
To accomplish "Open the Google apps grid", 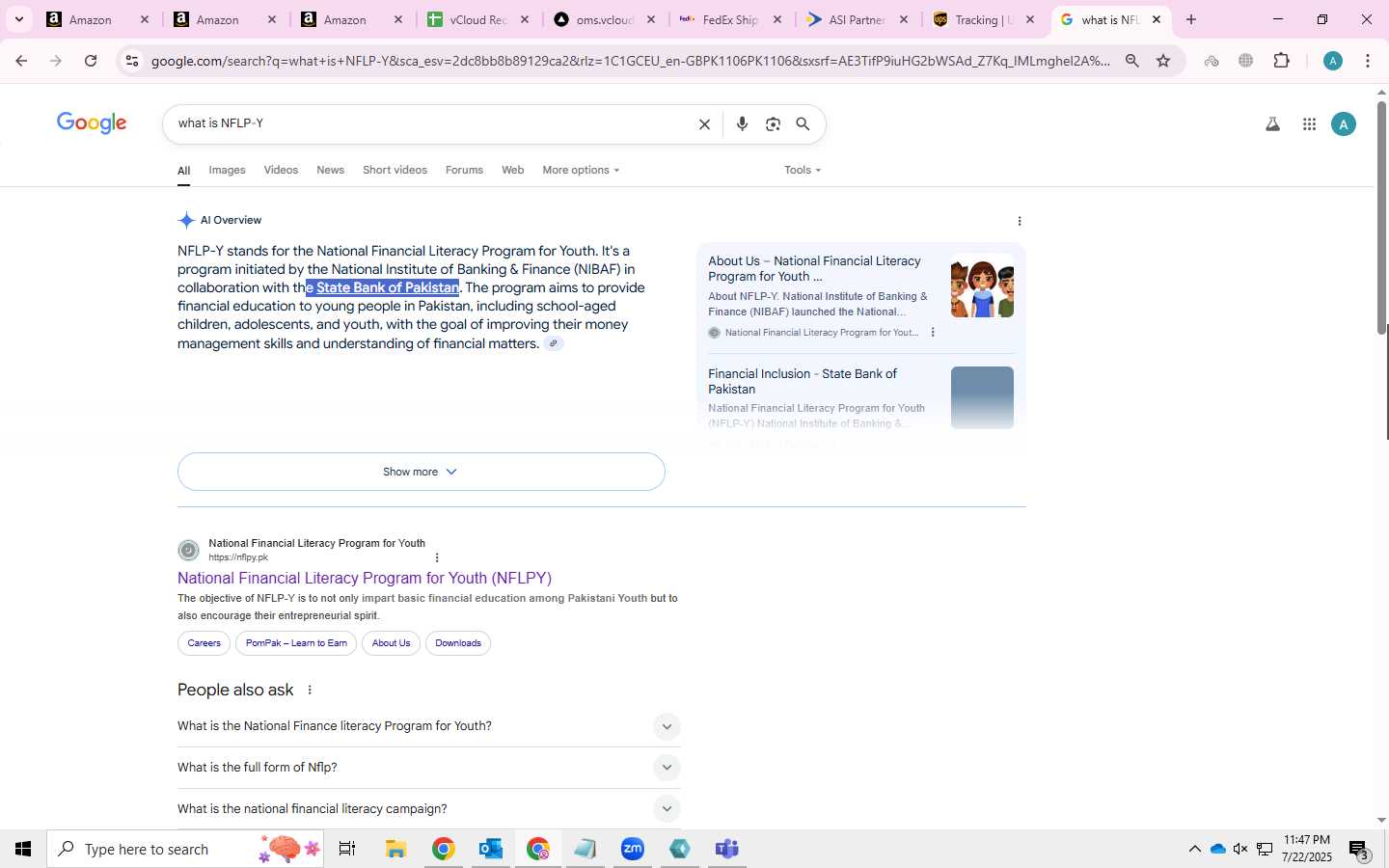I will [x=1309, y=124].
